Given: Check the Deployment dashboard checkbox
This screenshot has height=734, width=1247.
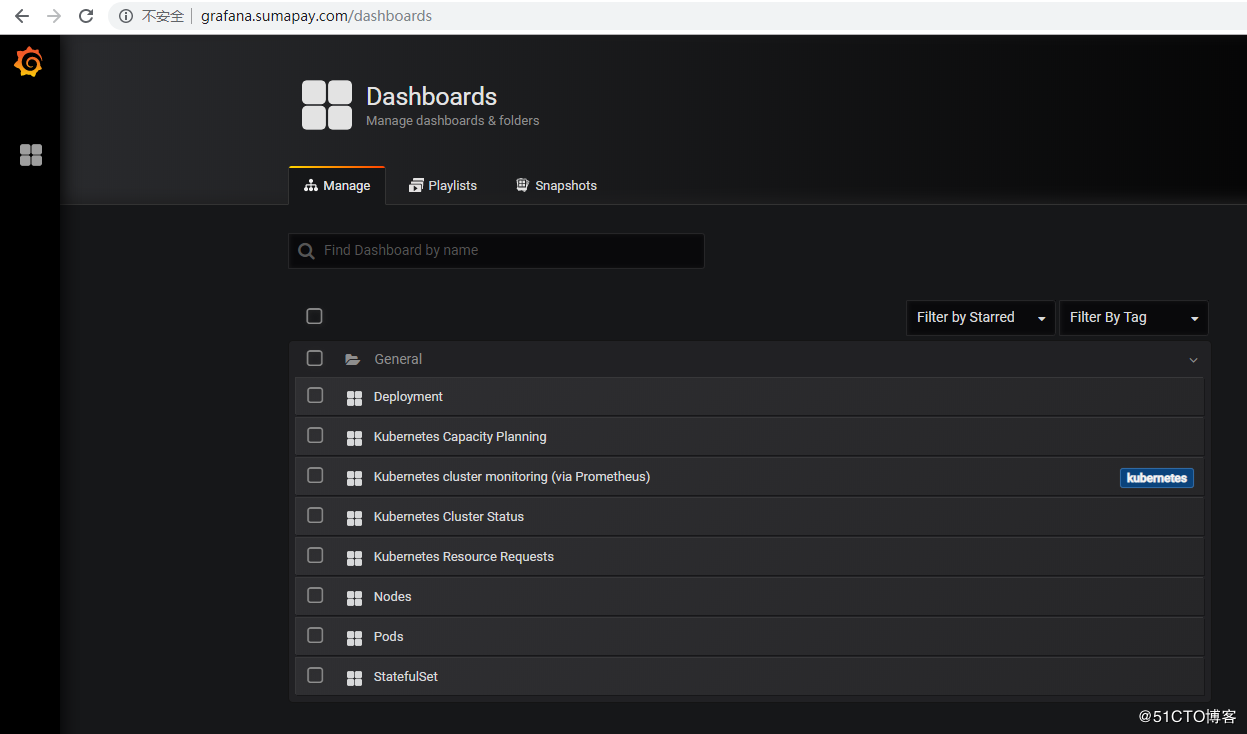Looking at the screenshot, I should click(315, 396).
